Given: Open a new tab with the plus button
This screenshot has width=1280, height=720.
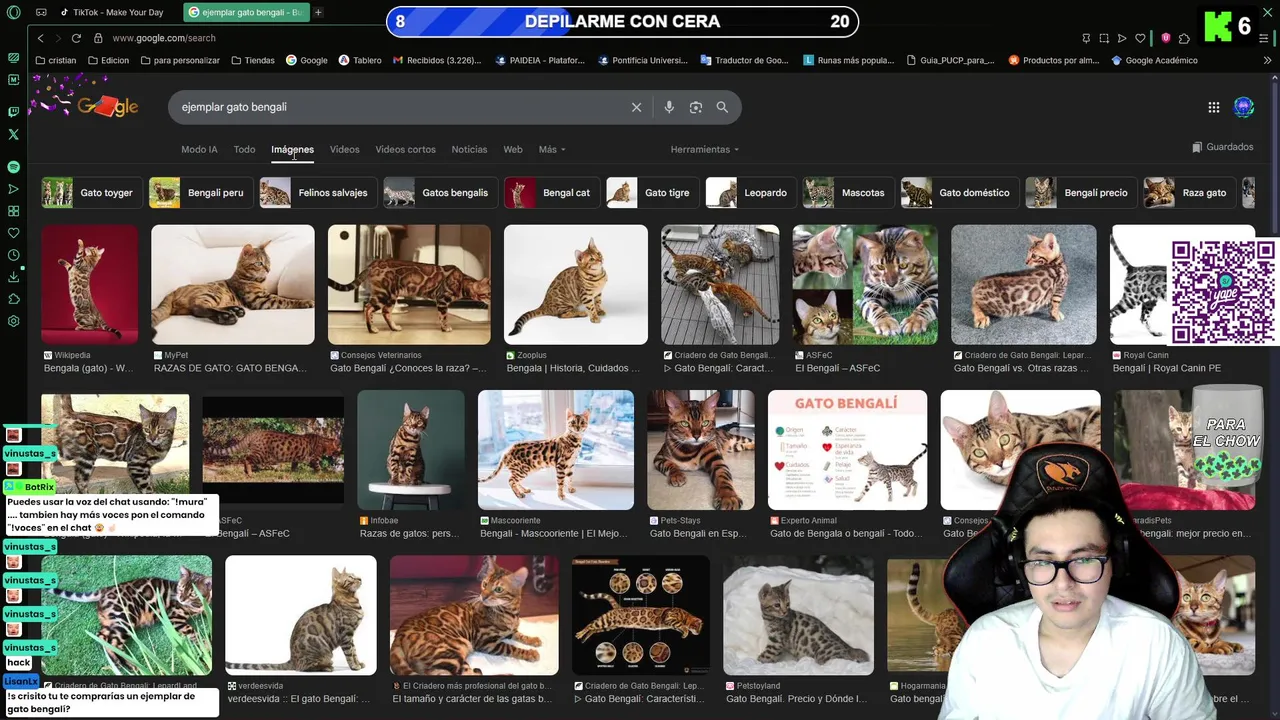Looking at the screenshot, I should click(318, 12).
